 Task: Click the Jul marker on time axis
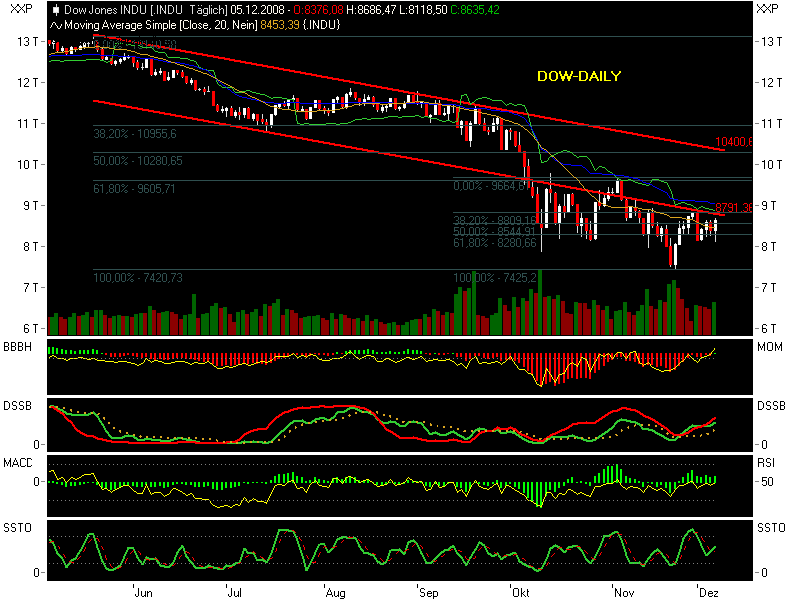pyautogui.click(x=234, y=592)
